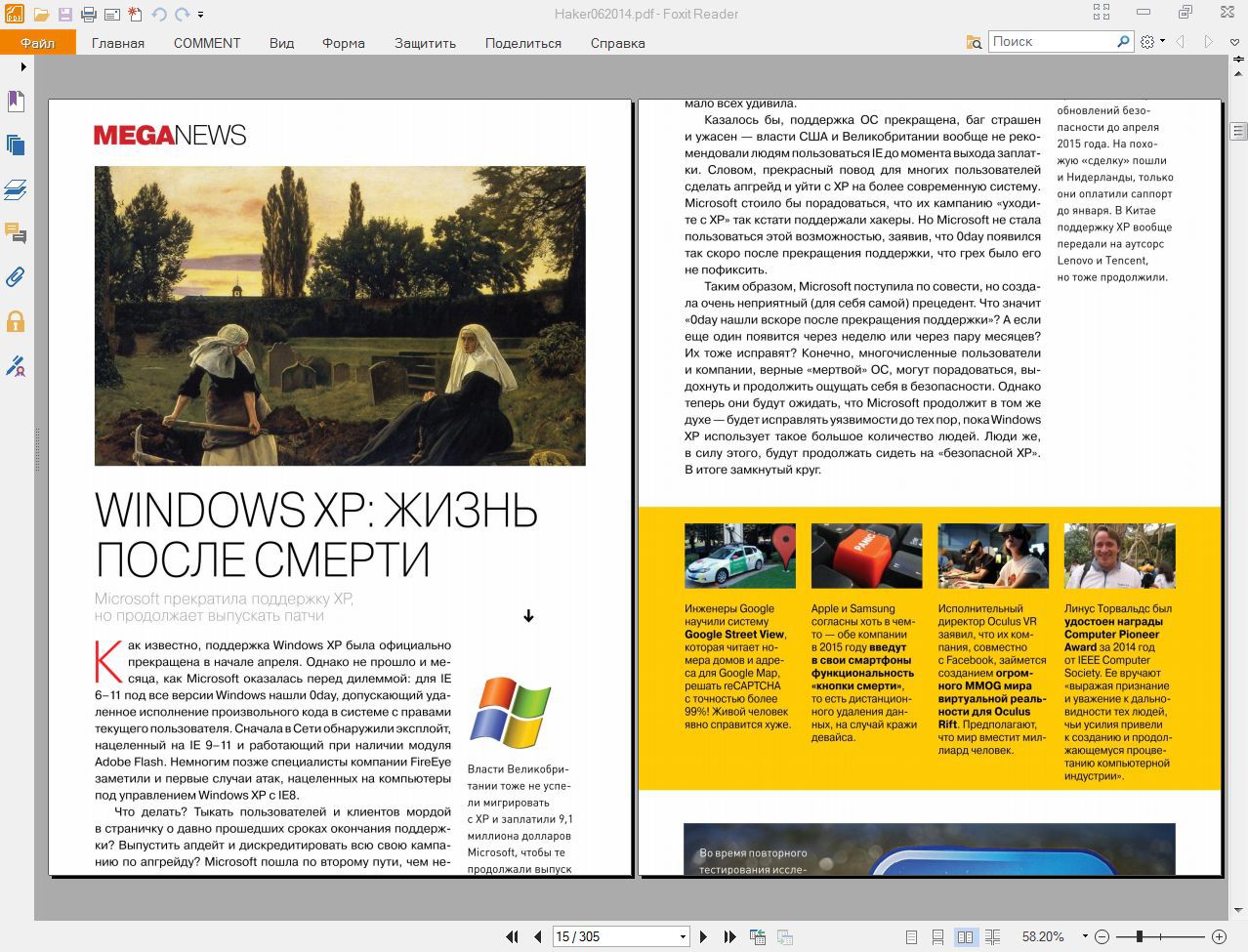Expand the gear settings dropdown arrow

1162,42
